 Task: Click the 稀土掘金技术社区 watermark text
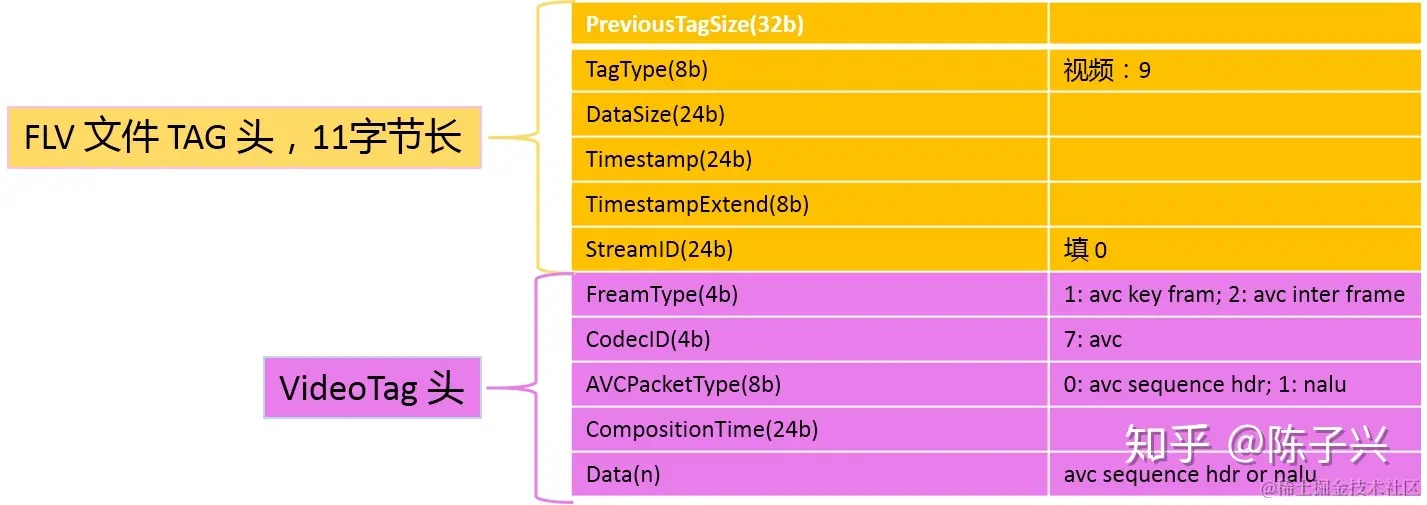pyautogui.click(x=1340, y=488)
